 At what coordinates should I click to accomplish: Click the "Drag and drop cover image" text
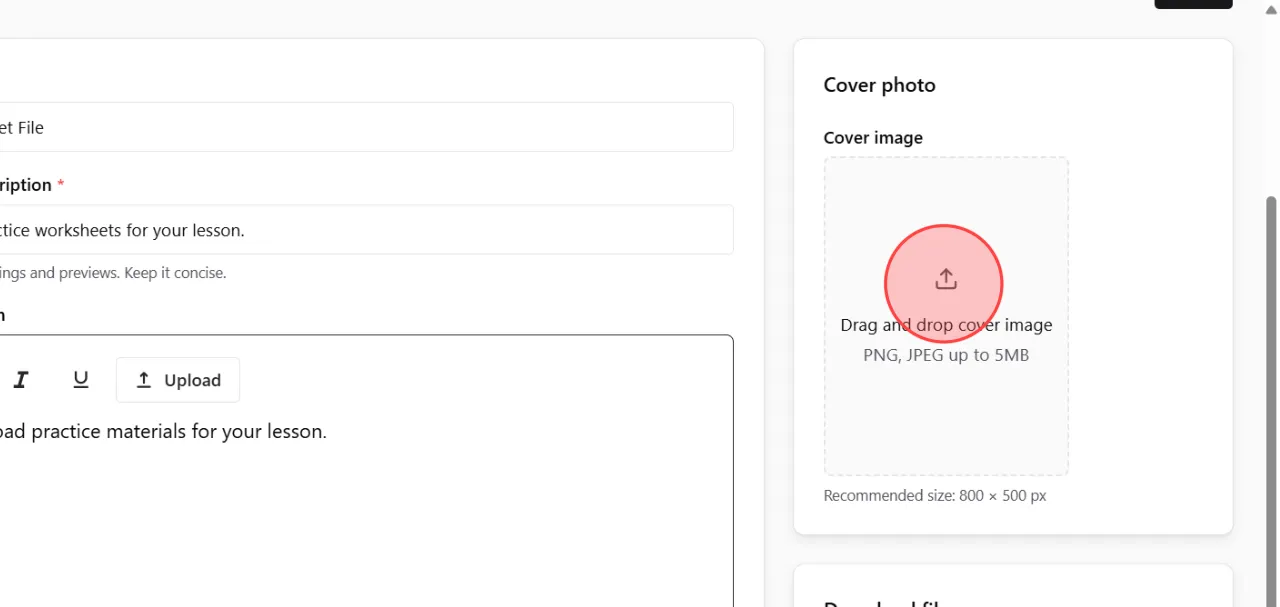(x=946, y=325)
